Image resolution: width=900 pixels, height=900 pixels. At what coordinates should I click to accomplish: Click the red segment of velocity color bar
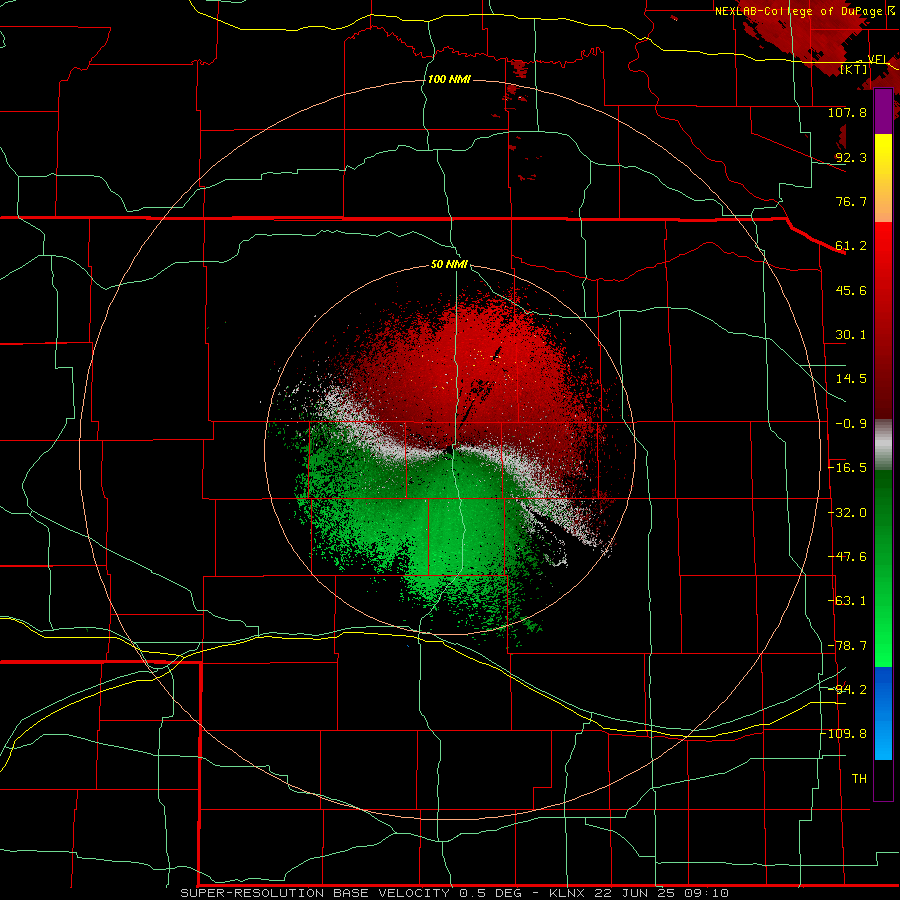(x=883, y=320)
